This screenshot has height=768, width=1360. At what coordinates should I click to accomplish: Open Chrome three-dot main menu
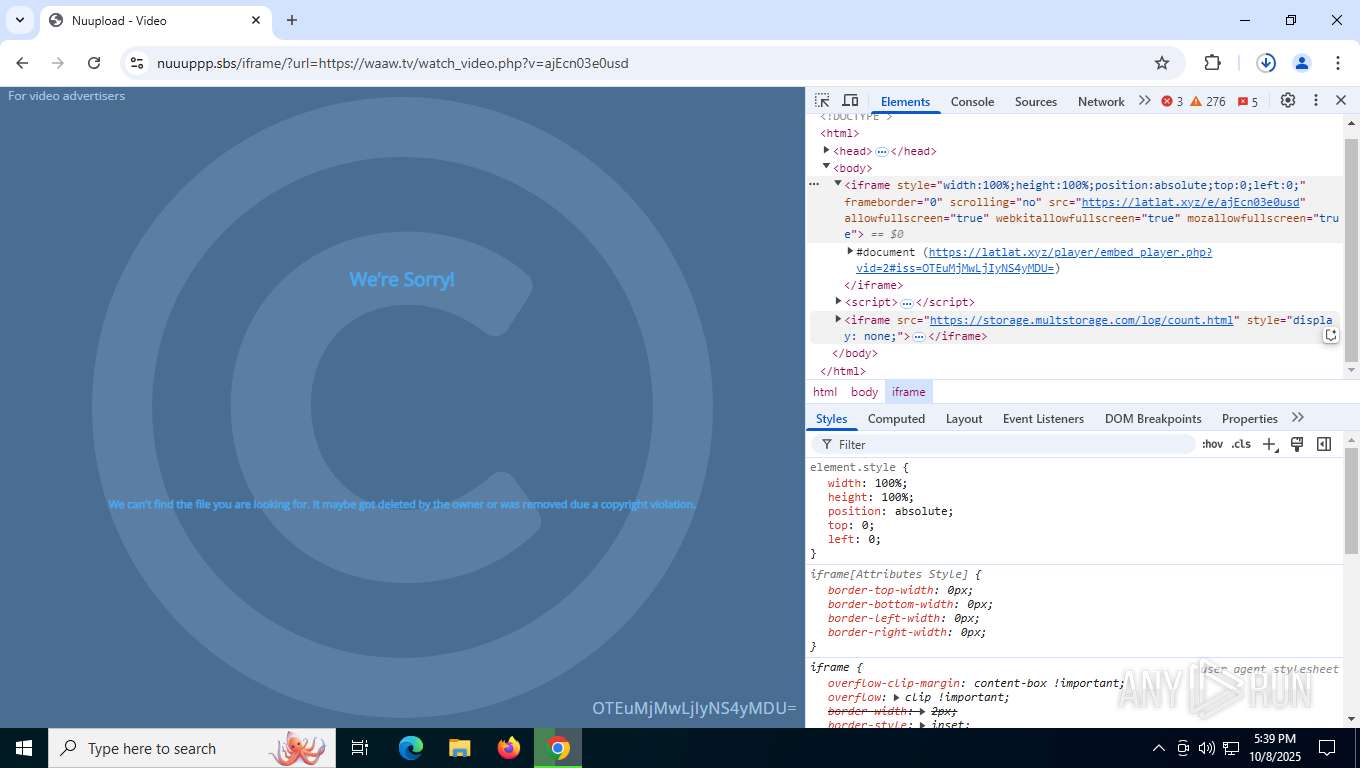pos(1338,63)
